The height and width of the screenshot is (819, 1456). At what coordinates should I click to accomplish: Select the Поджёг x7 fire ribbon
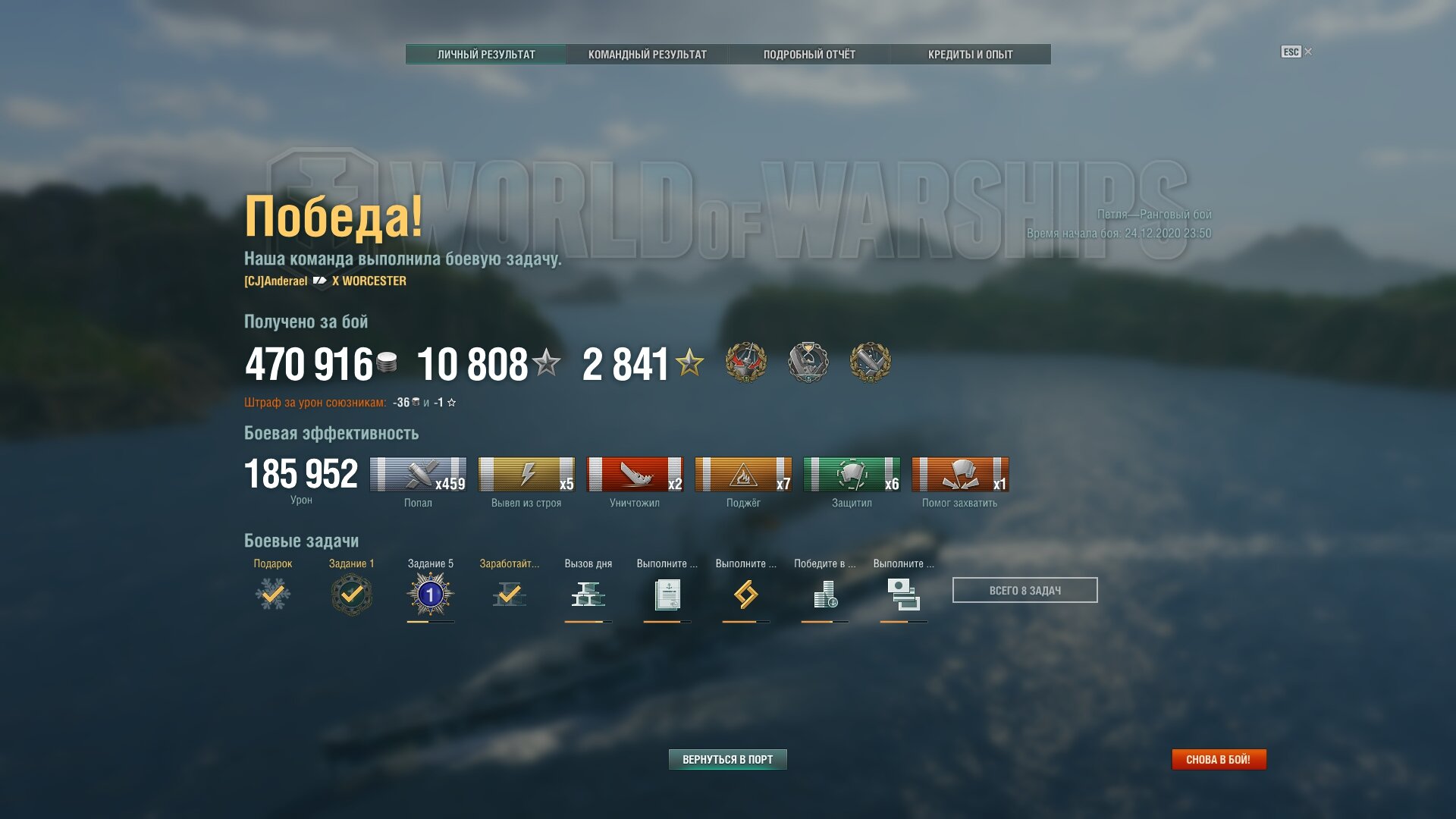[743, 475]
